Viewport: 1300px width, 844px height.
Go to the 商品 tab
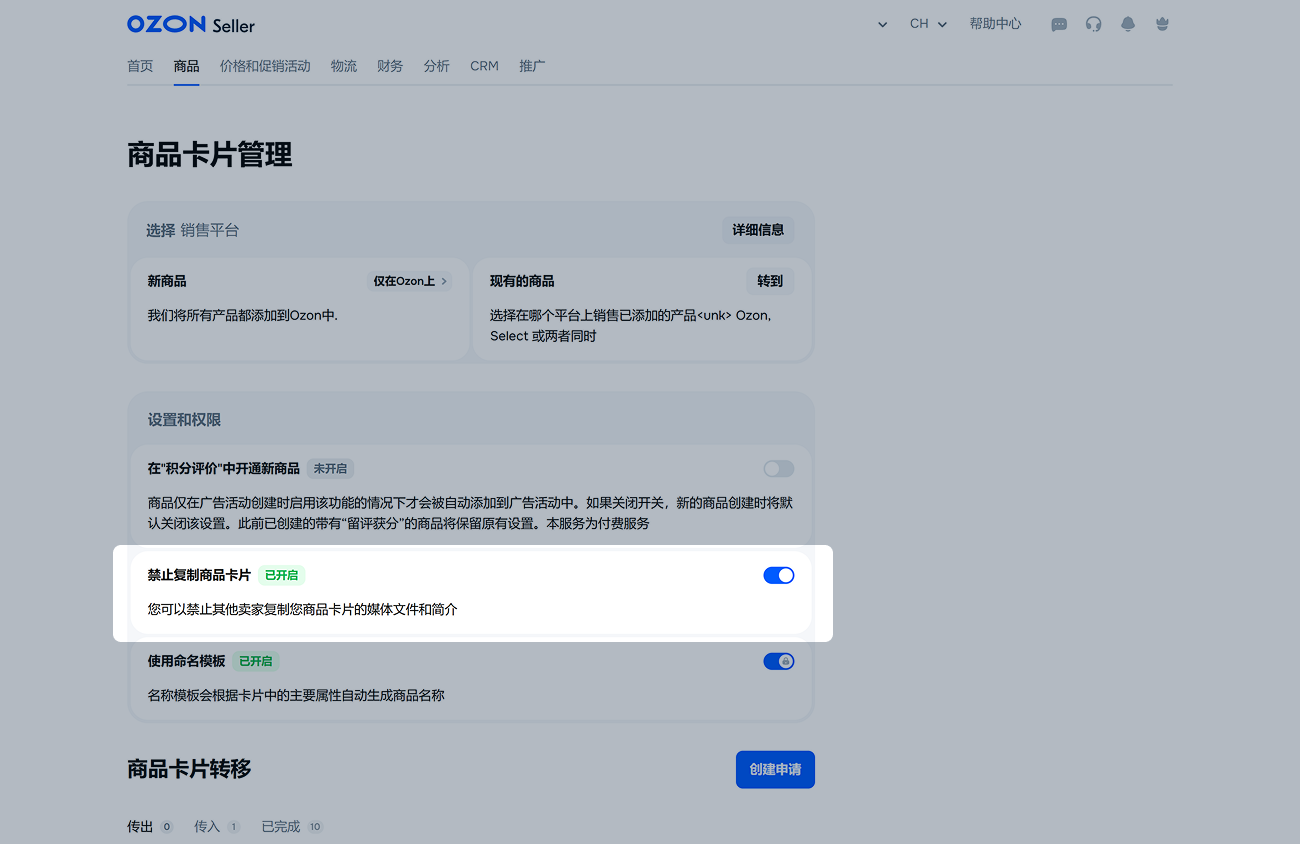186,66
